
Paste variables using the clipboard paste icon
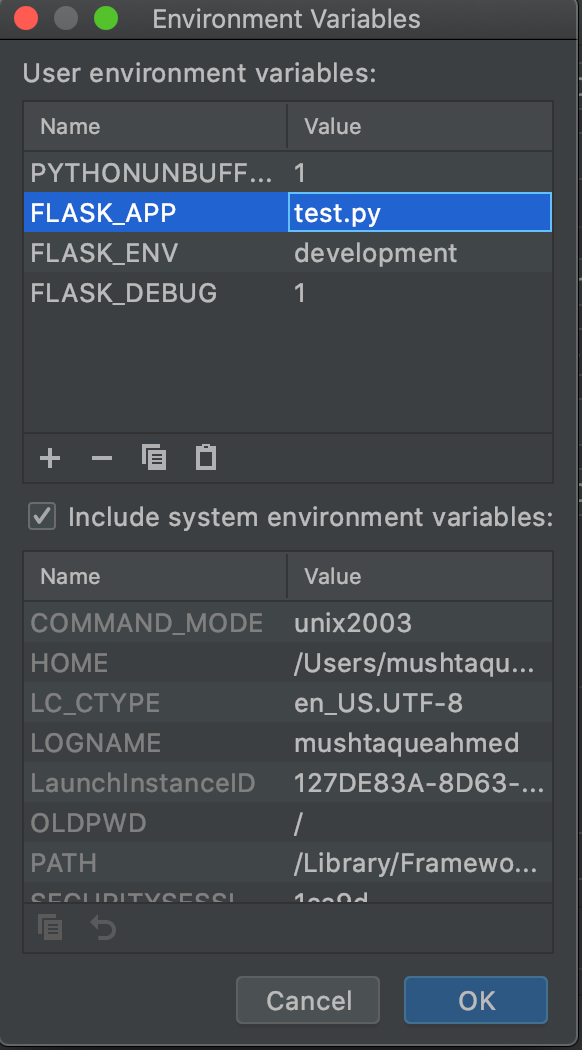coord(205,458)
